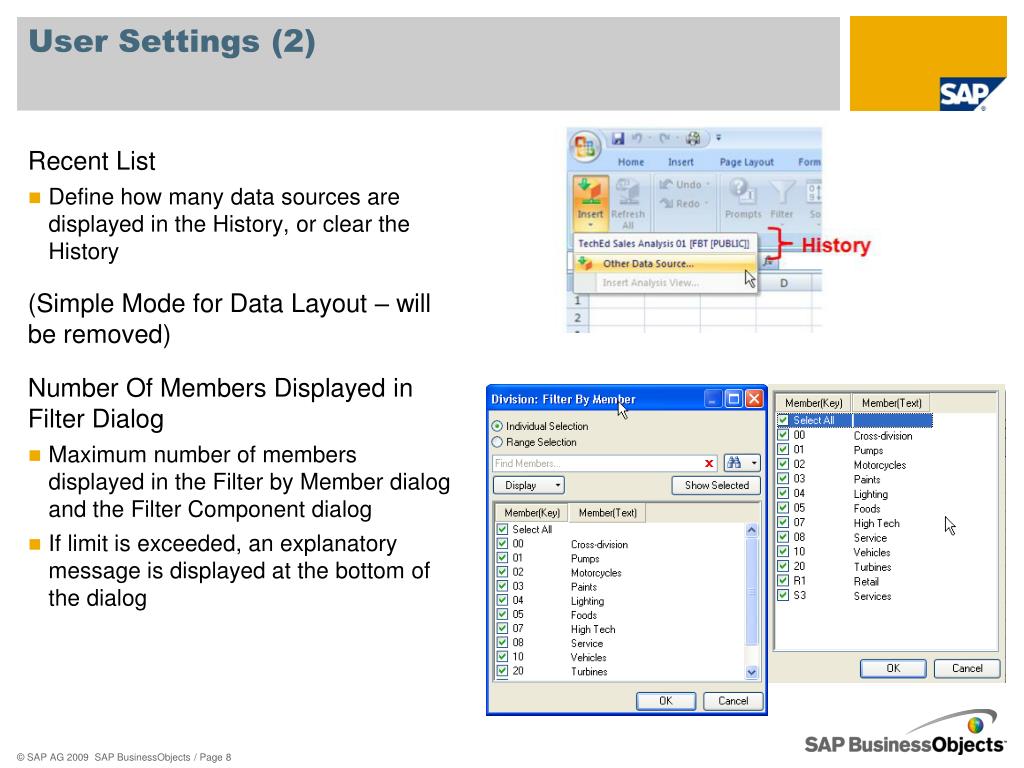This screenshot has height=768, width=1024.
Task: Click scroll-up arrow in Filter By Member list
Action: (x=752, y=530)
